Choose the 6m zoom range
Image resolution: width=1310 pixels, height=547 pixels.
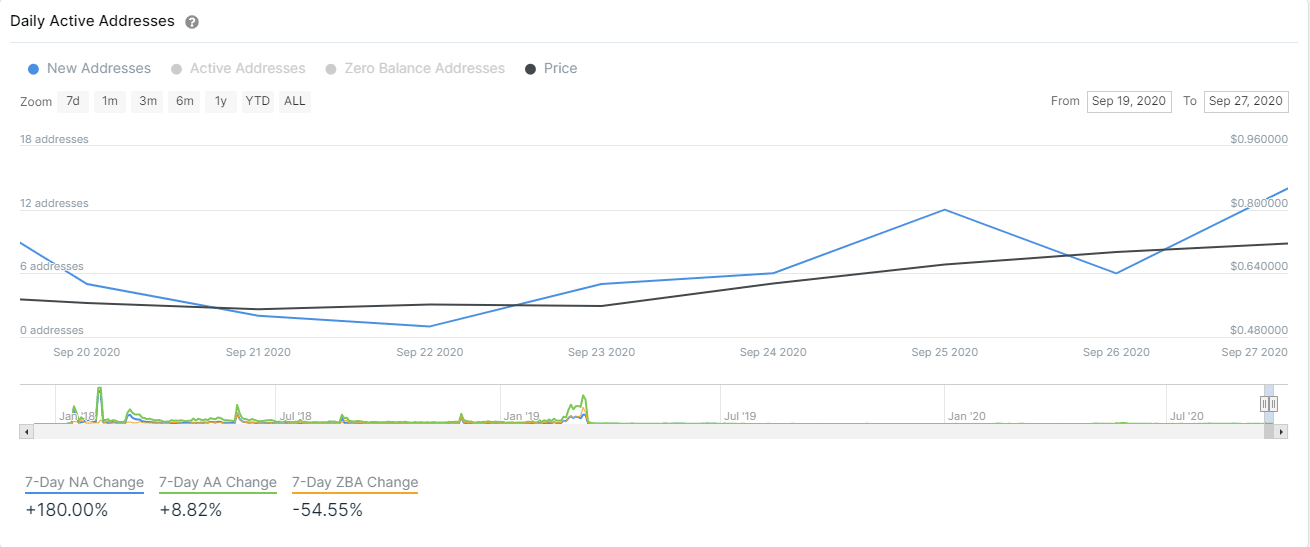point(185,101)
